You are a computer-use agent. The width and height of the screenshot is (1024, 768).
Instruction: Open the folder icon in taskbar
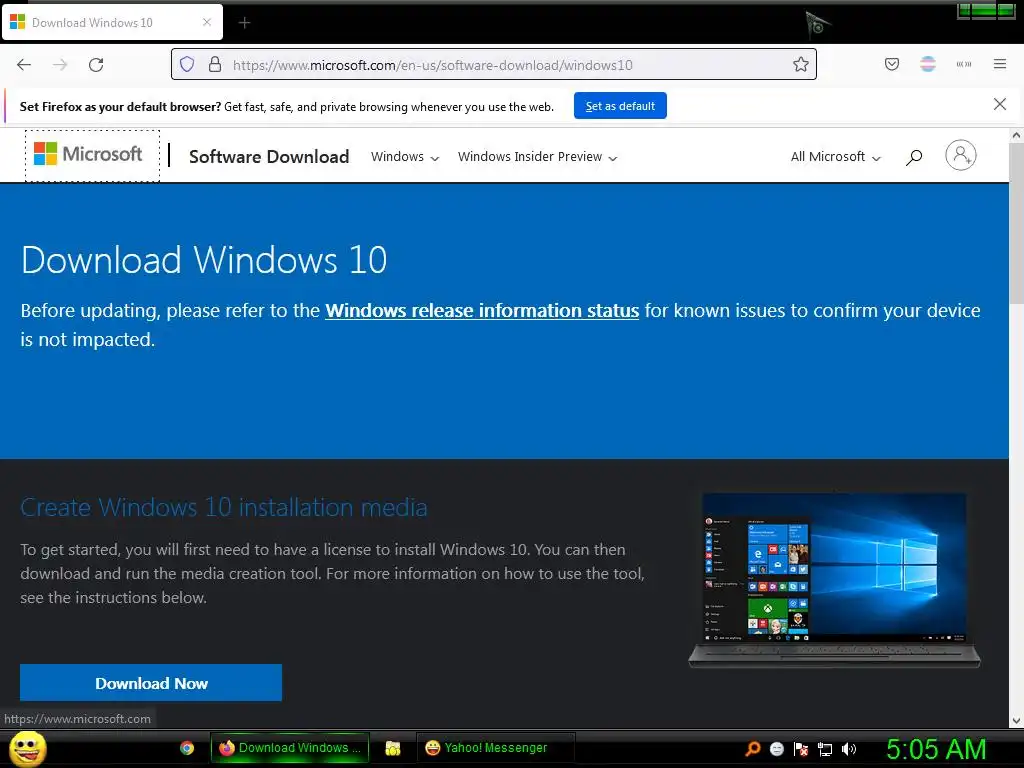click(392, 748)
